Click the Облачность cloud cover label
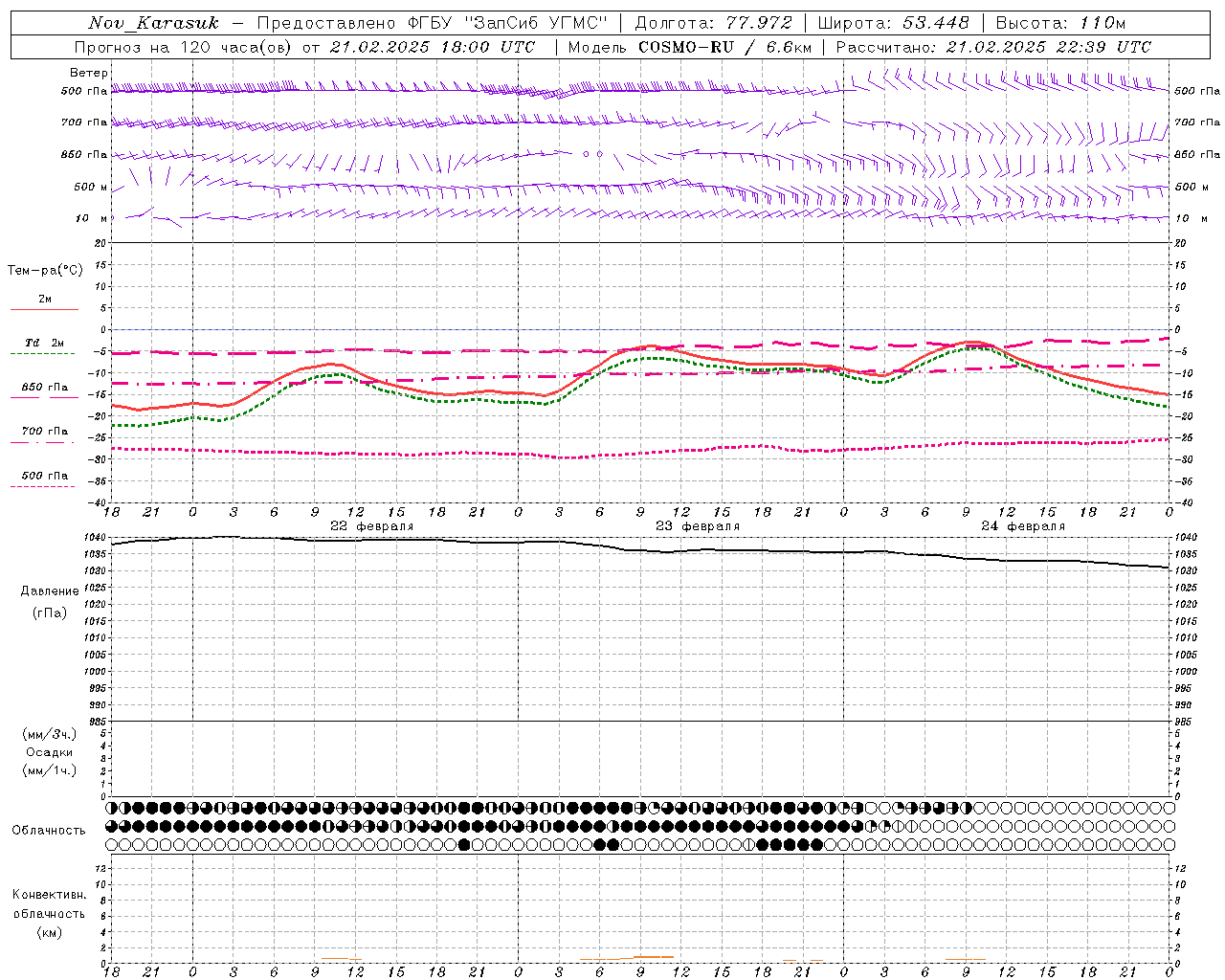This screenshot has height=980, width=1225. 49,831
